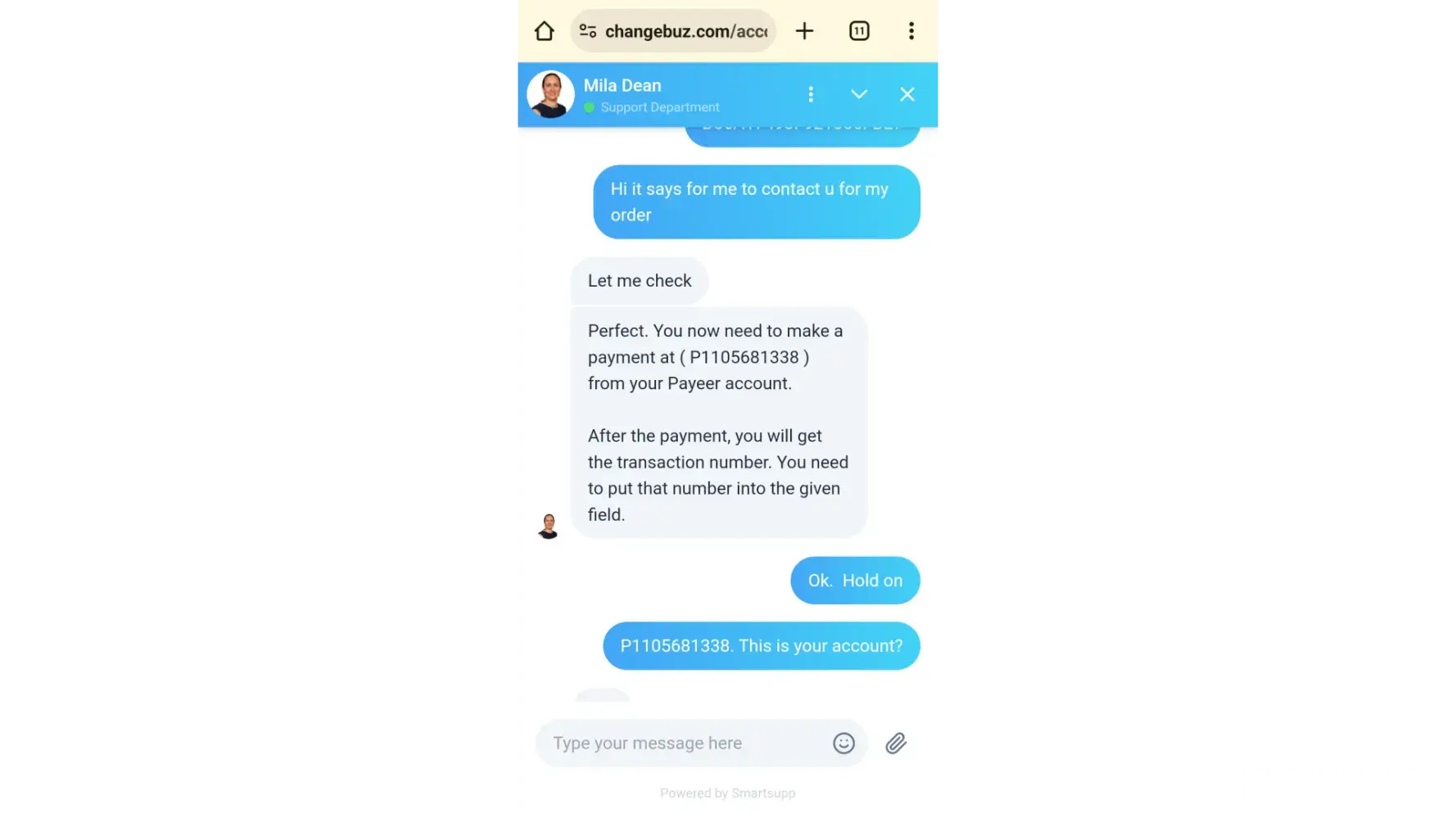
Task: Tap the browser home icon
Action: click(x=545, y=31)
